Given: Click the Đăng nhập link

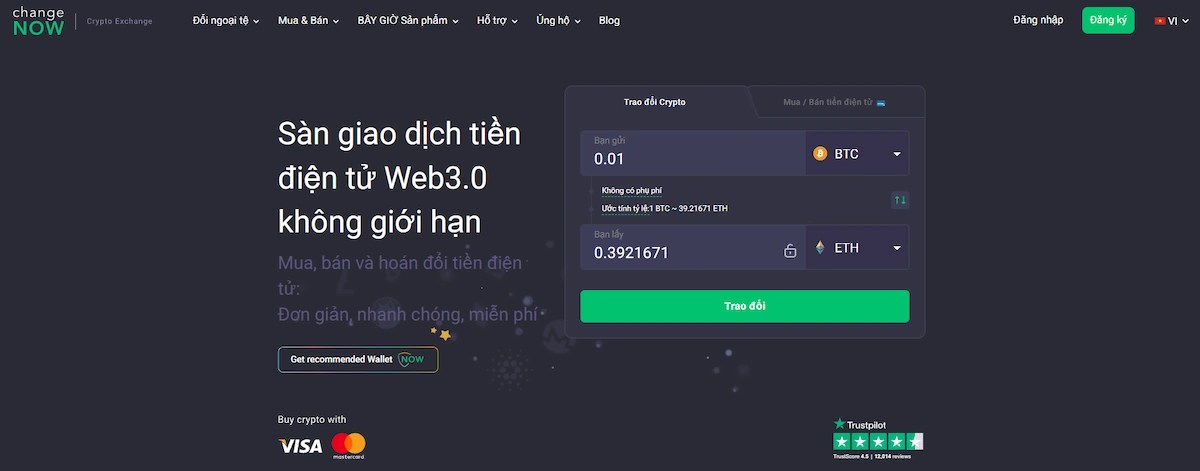Looking at the screenshot, I should pyautogui.click(x=1036, y=20).
